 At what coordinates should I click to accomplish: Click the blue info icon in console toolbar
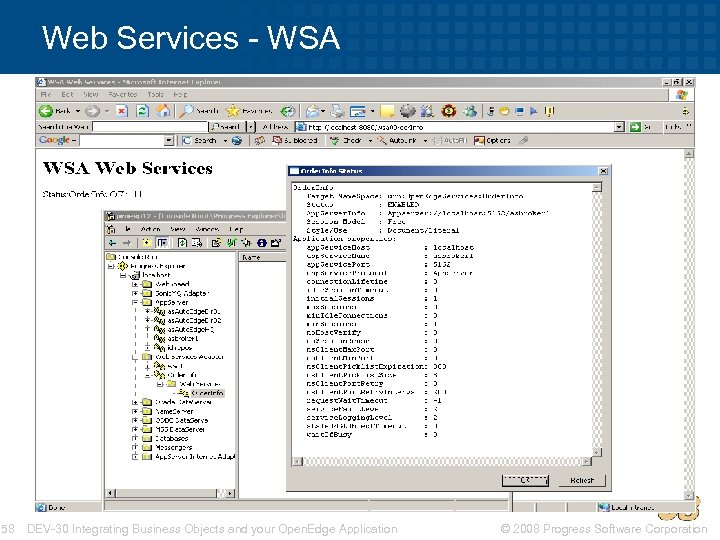tap(262, 243)
